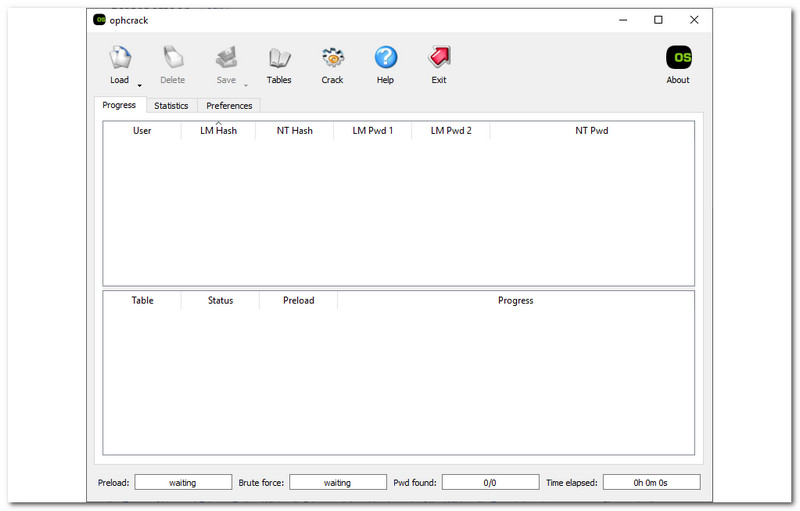800x511 pixels.
Task: Open the Load dropdown arrow
Action: 139,86
